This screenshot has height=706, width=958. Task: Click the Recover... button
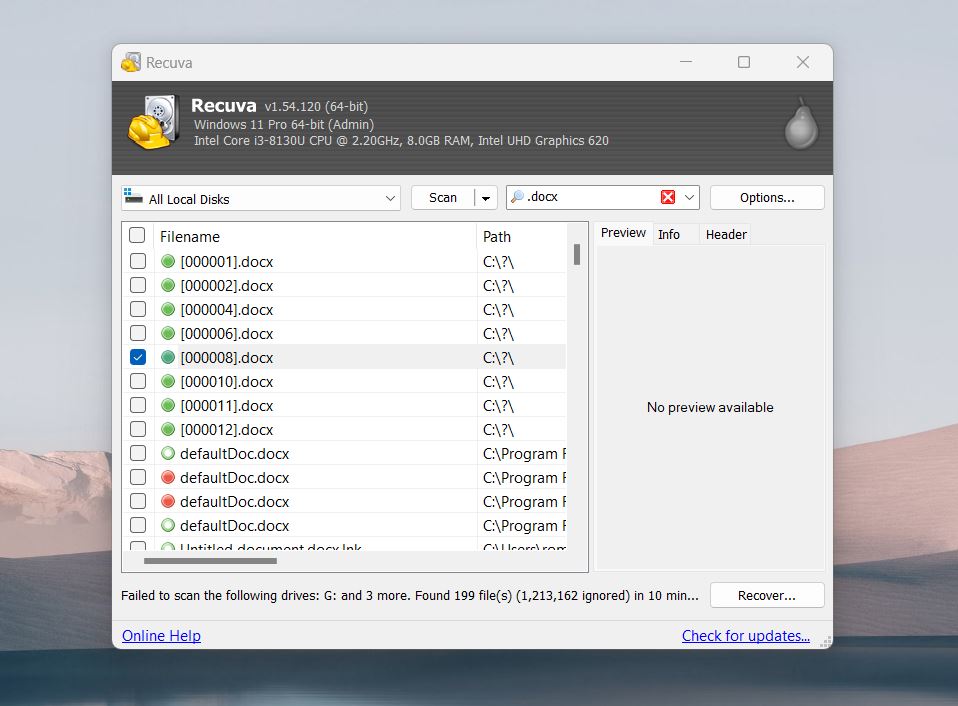[767, 595]
